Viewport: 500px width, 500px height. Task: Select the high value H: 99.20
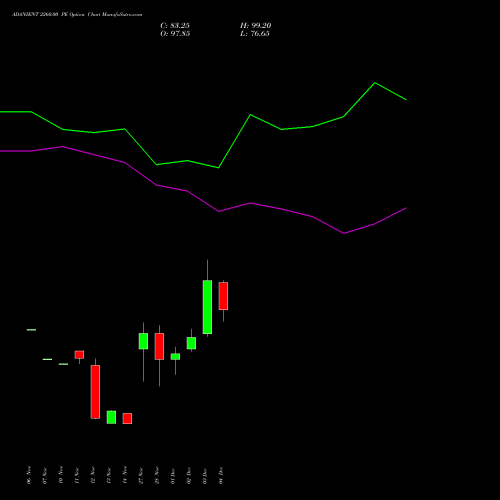[x=256, y=26]
